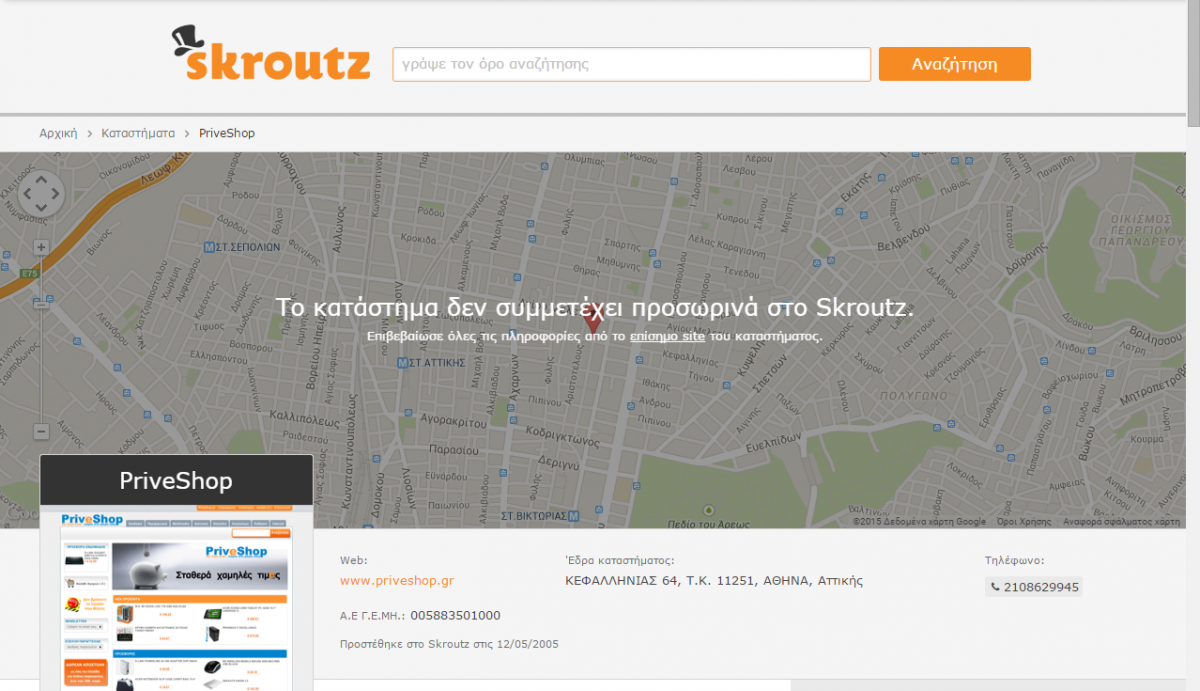Zoom in the map with plus button
1200x691 pixels.
click(41, 247)
